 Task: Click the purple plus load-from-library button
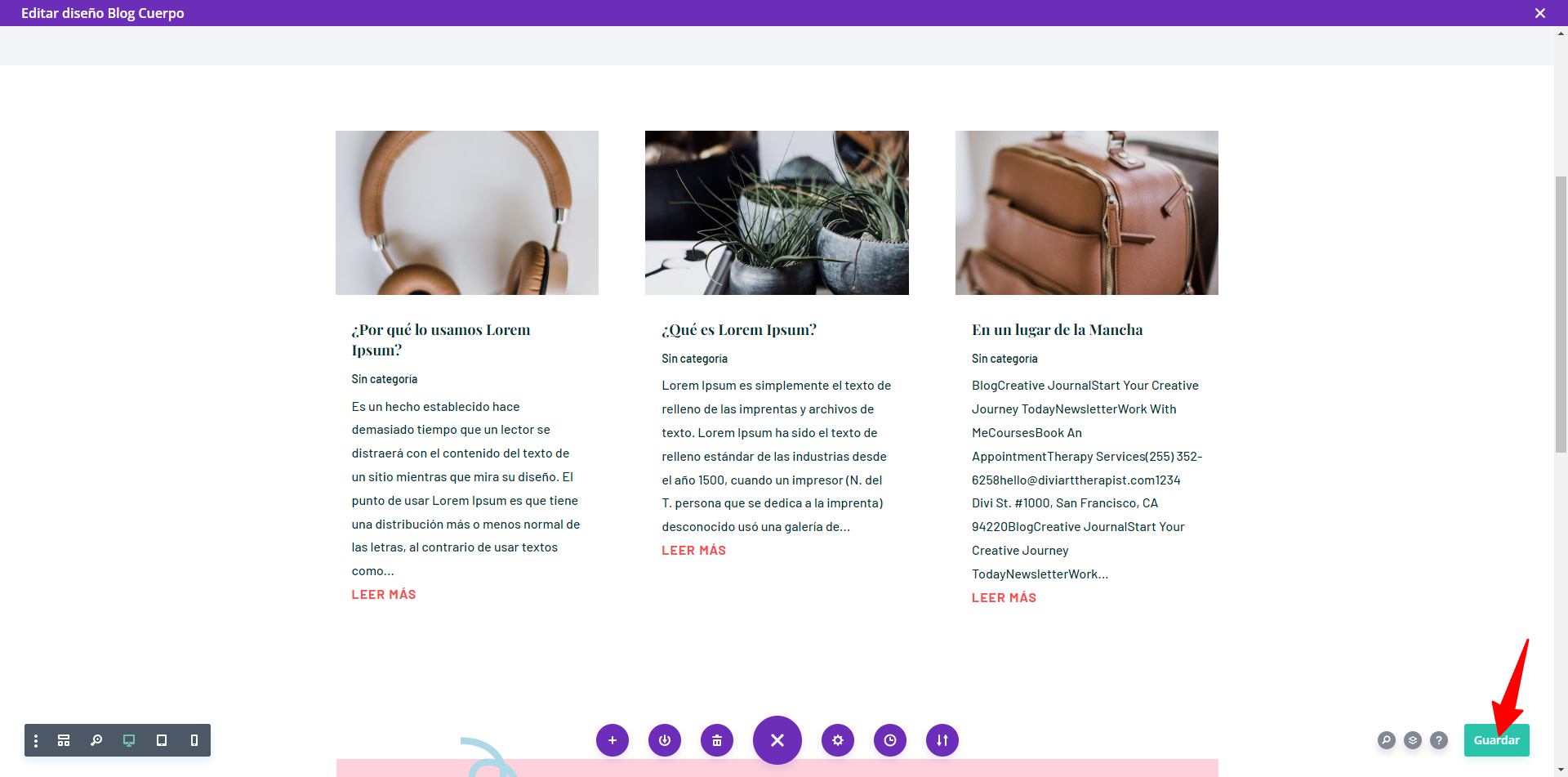tap(612, 740)
